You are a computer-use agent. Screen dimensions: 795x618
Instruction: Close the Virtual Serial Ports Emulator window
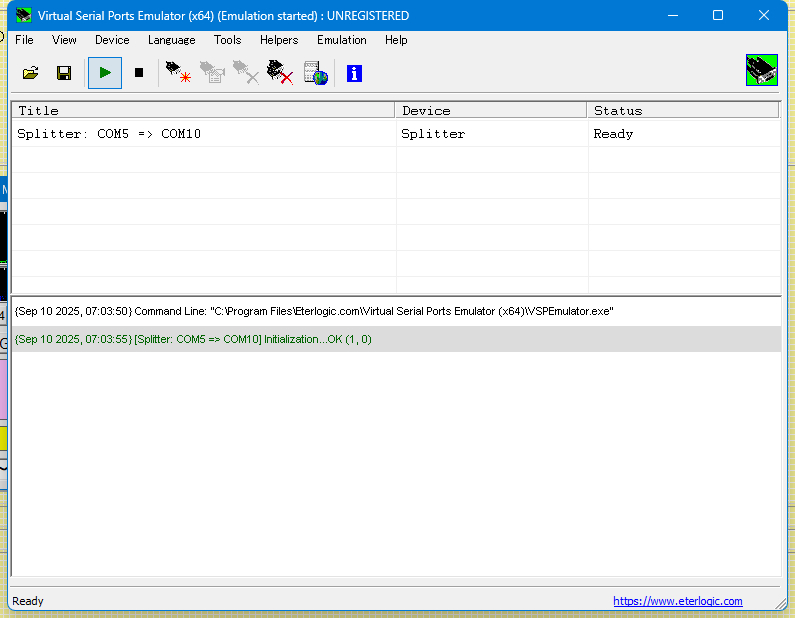click(x=764, y=15)
